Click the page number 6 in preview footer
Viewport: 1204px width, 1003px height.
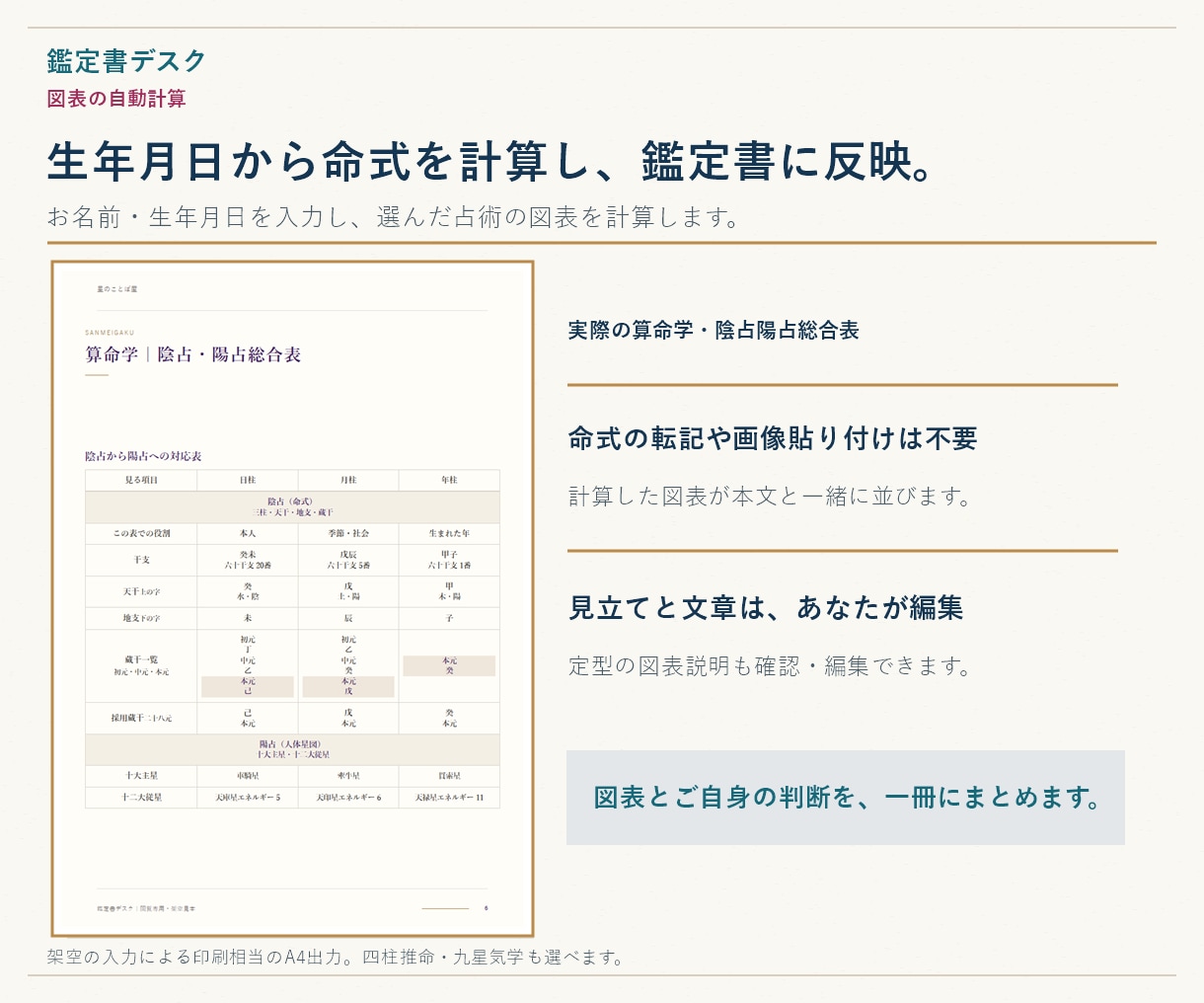point(487,908)
